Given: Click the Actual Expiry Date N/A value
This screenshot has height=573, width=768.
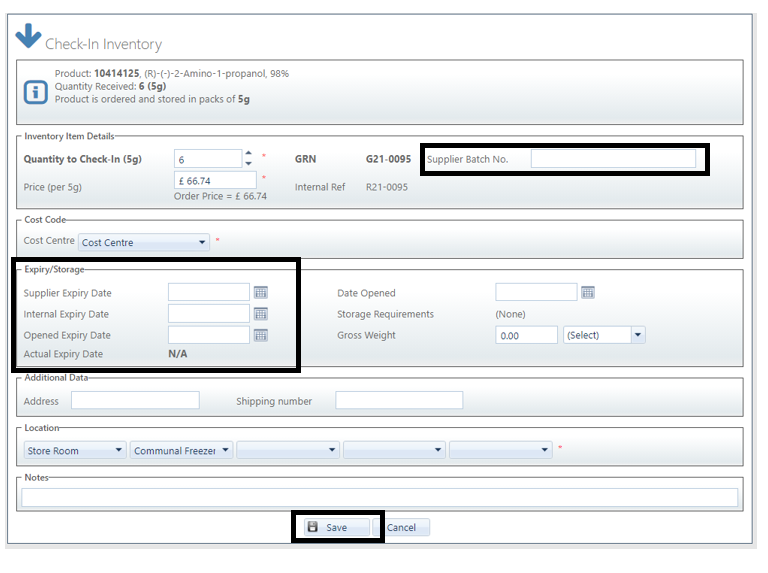Looking at the screenshot, I should coord(178,354).
